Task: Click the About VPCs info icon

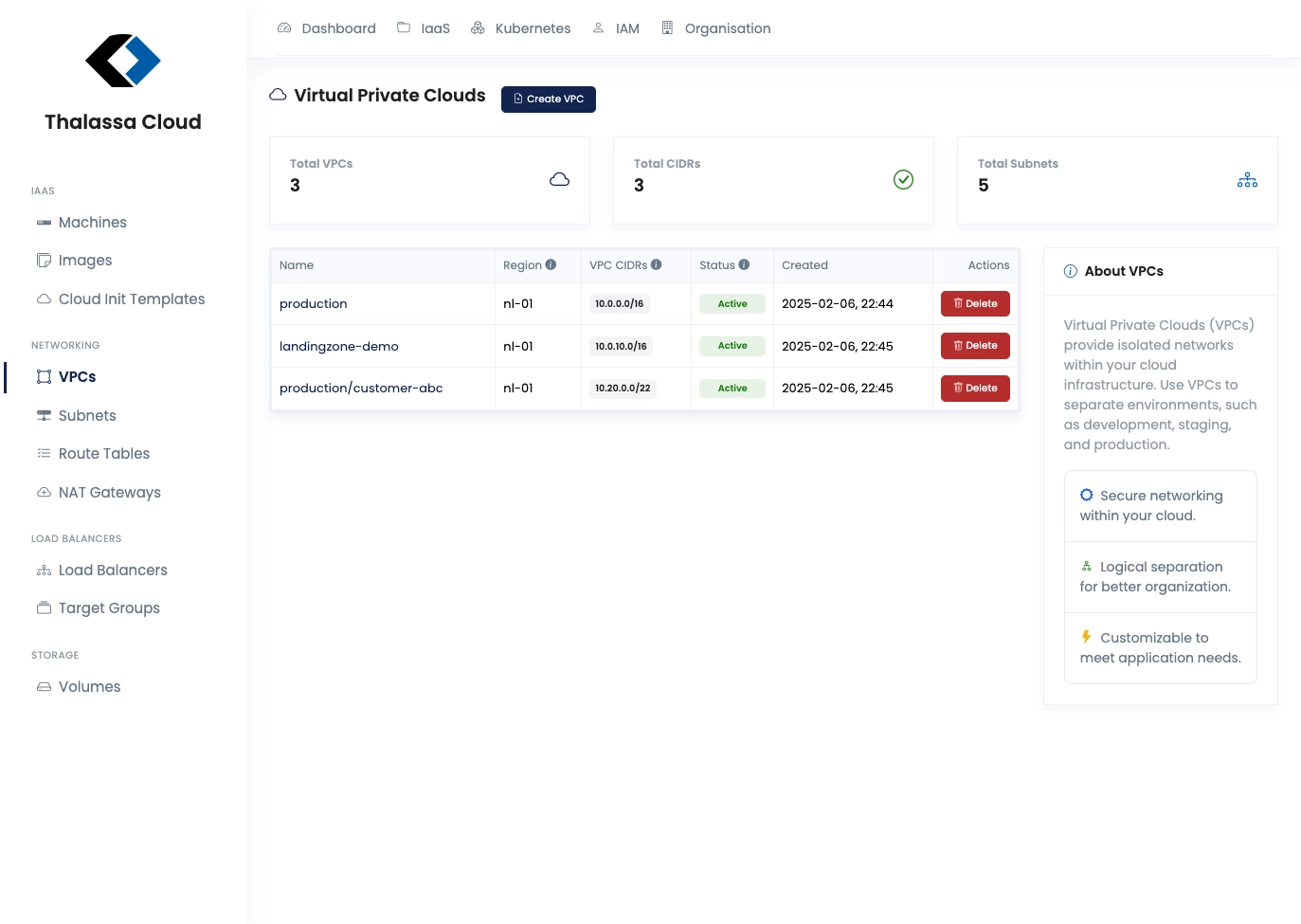Action: tap(1071, 271)
